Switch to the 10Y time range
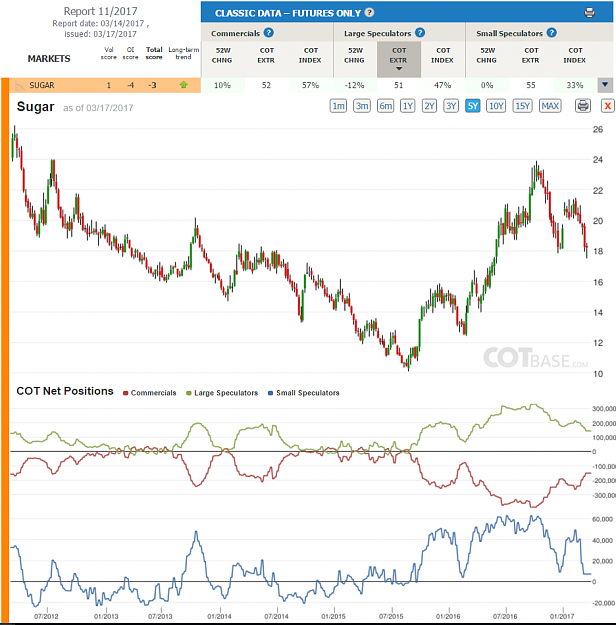The width and height of the screenshot is (616, 625). pyautogui.click(x=496, y=106)
